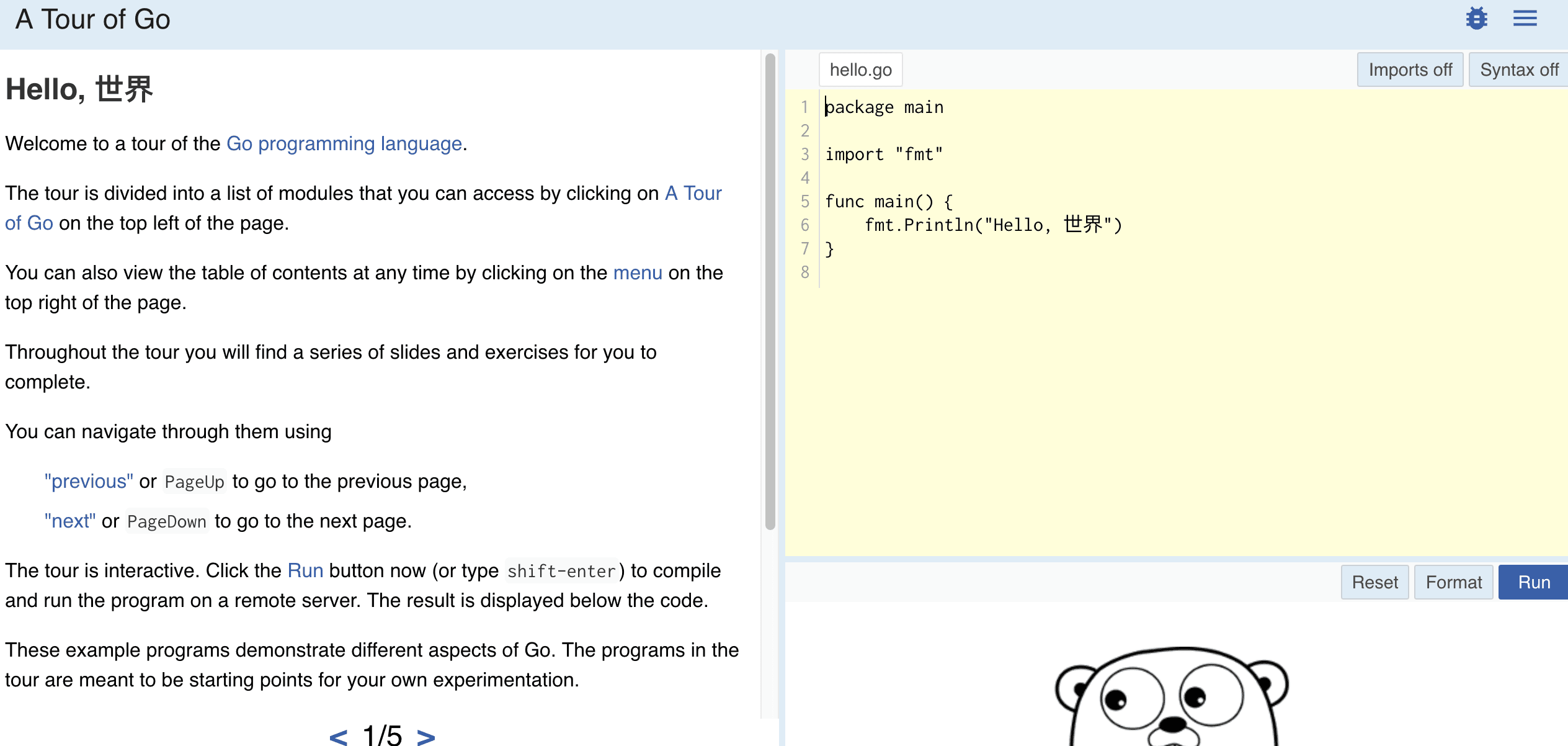This screenshot has height=746, width=1568.
Task: Click line number 5 in editor gutter
Action: coord(804,202)
